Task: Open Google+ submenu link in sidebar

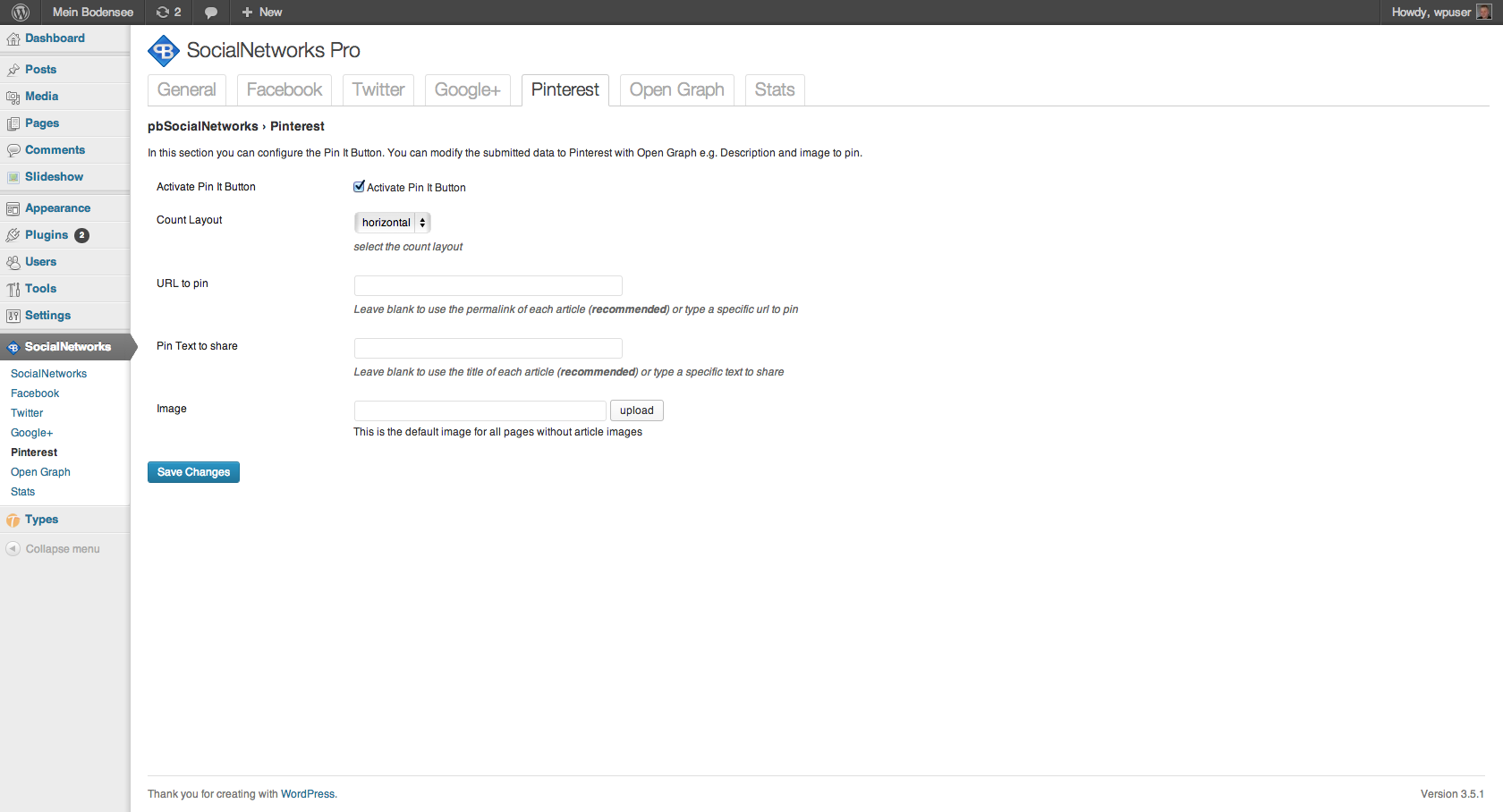Action: coord(32,433)
